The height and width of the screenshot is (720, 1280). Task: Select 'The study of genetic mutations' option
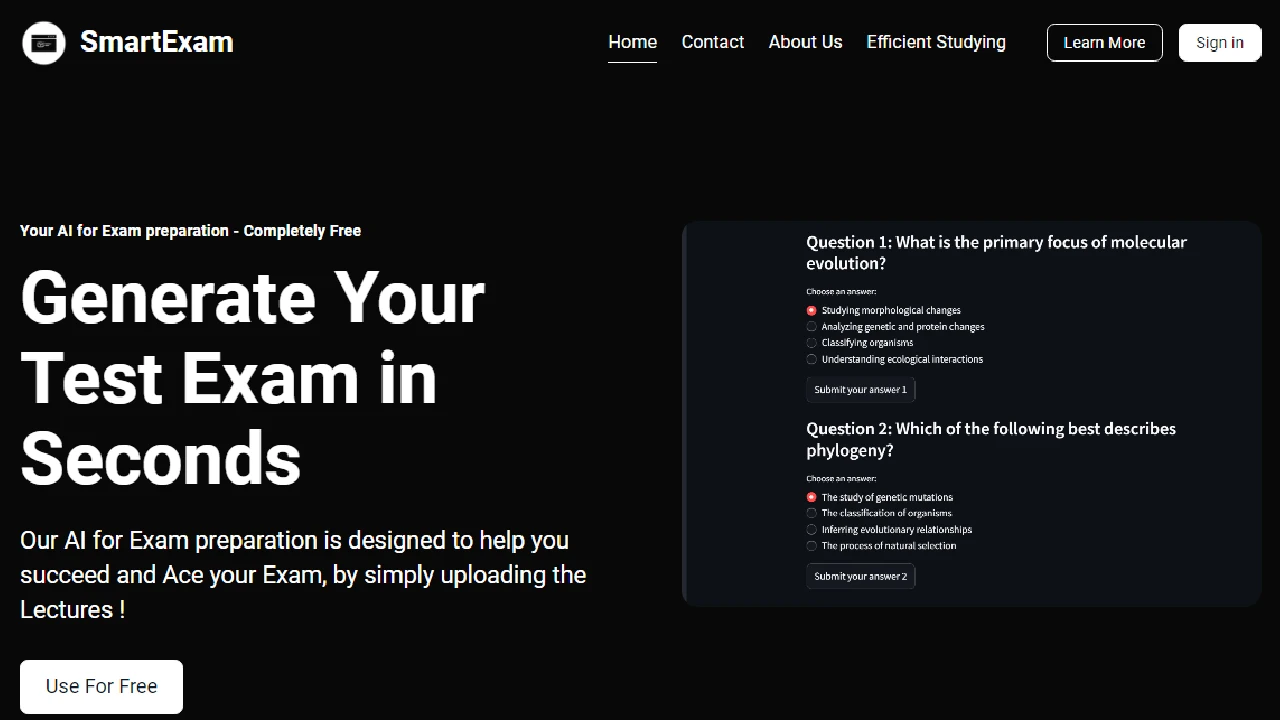coord(812,497)
